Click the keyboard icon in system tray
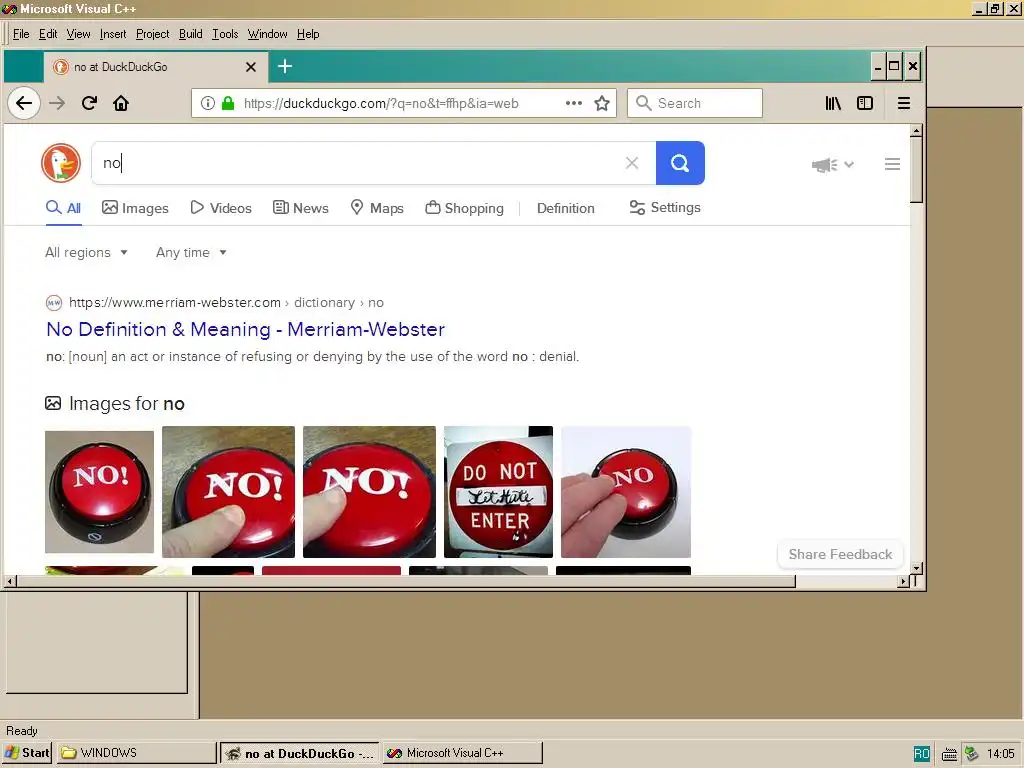This screenshot has height=768, width=1024. (x=950, y=754)
